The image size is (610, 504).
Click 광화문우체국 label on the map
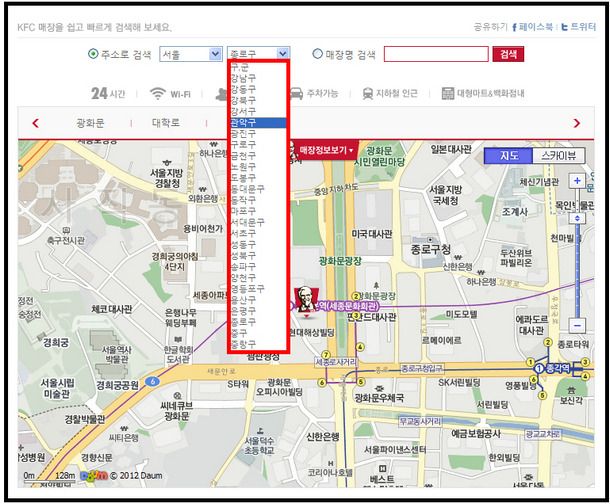379,397
